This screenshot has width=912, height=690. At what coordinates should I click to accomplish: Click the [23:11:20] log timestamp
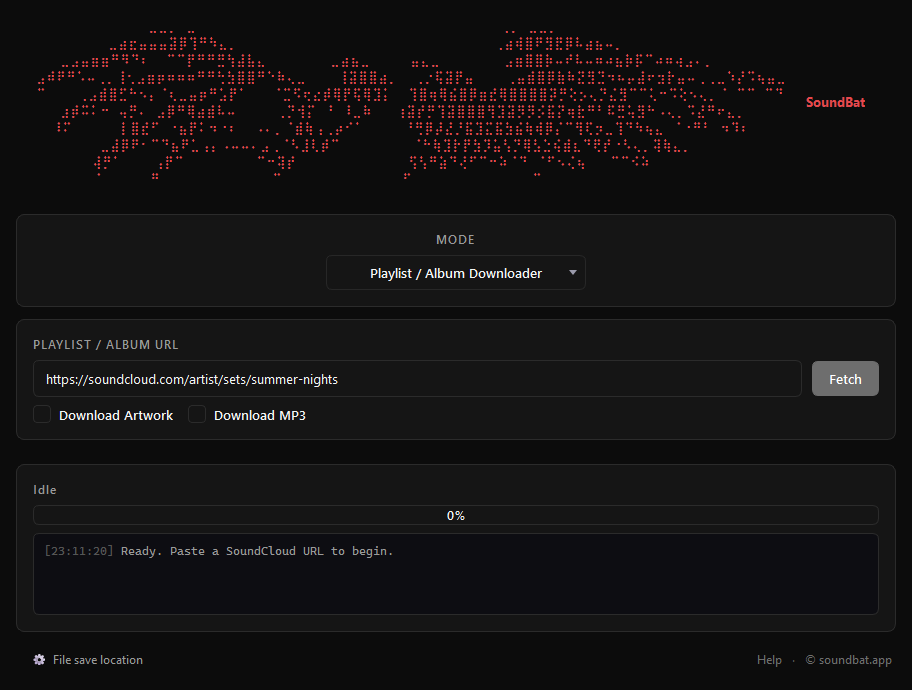click(x=79, y=551)
